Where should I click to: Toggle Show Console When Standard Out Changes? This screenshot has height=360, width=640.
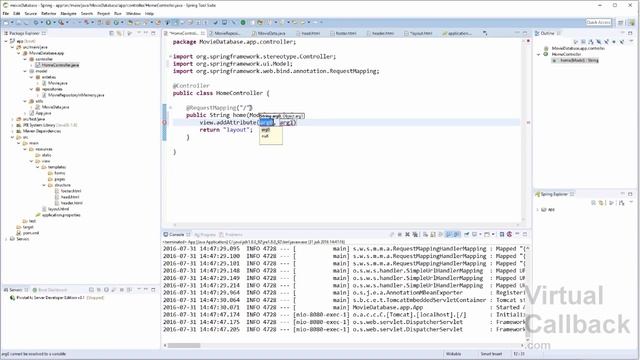449,234
